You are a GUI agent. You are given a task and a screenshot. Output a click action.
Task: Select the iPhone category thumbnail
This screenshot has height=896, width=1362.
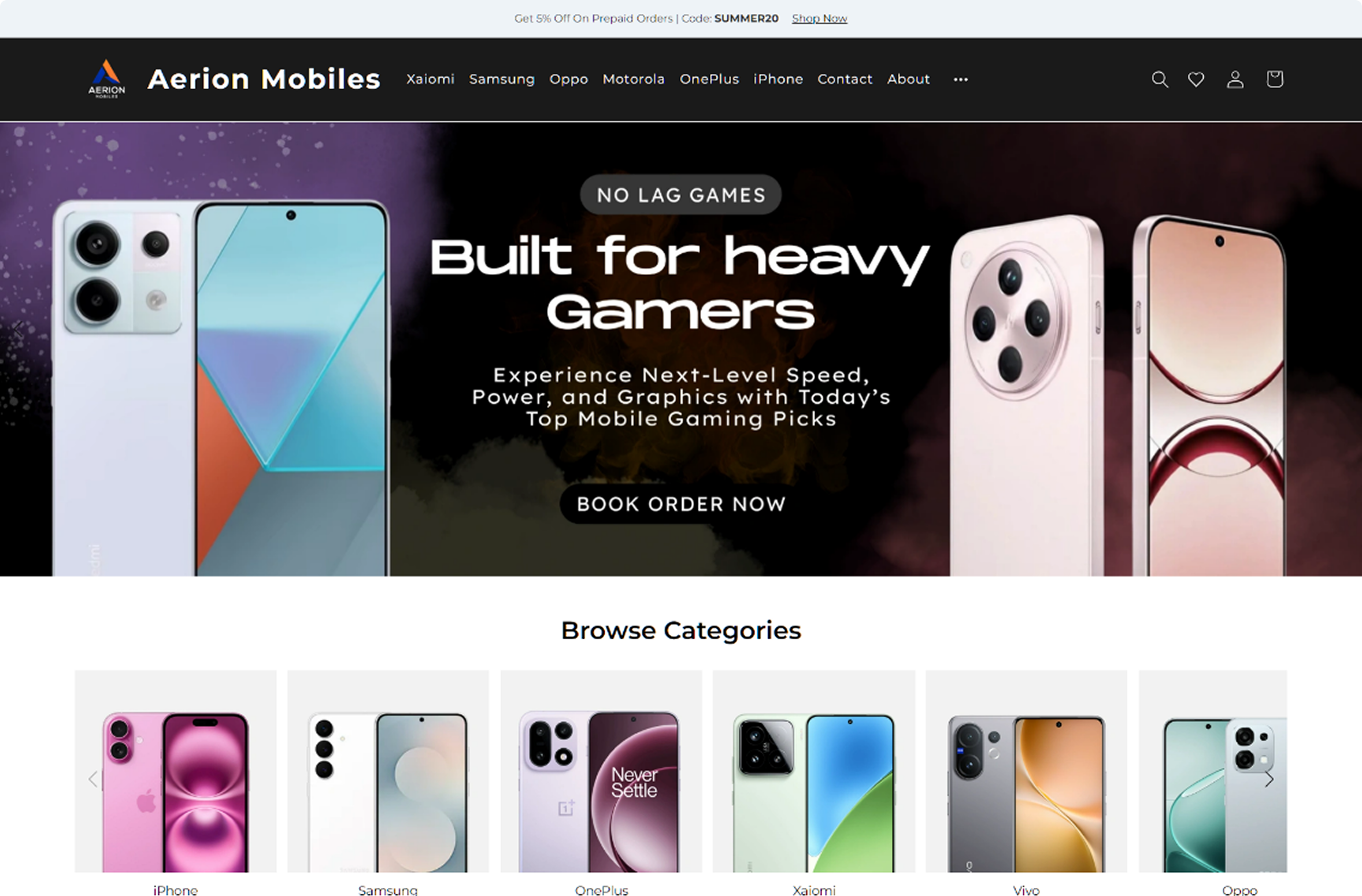pyautogui.click(x=176, y=771)
